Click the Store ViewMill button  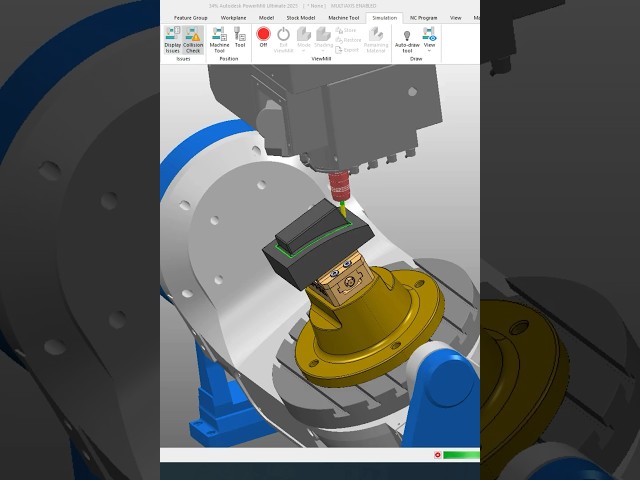[x=346, y=30]
